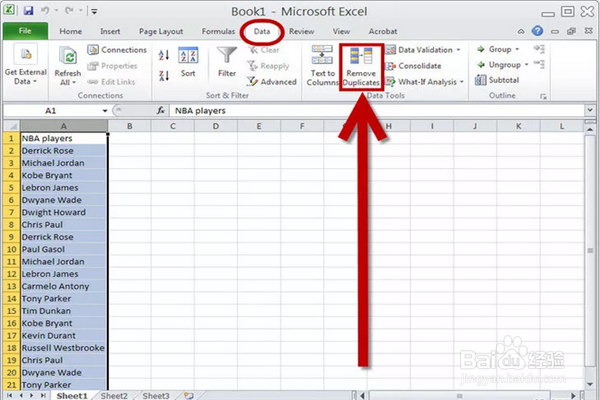
Task: Click the Insert Worksheet icon
Action: point(189,395)
